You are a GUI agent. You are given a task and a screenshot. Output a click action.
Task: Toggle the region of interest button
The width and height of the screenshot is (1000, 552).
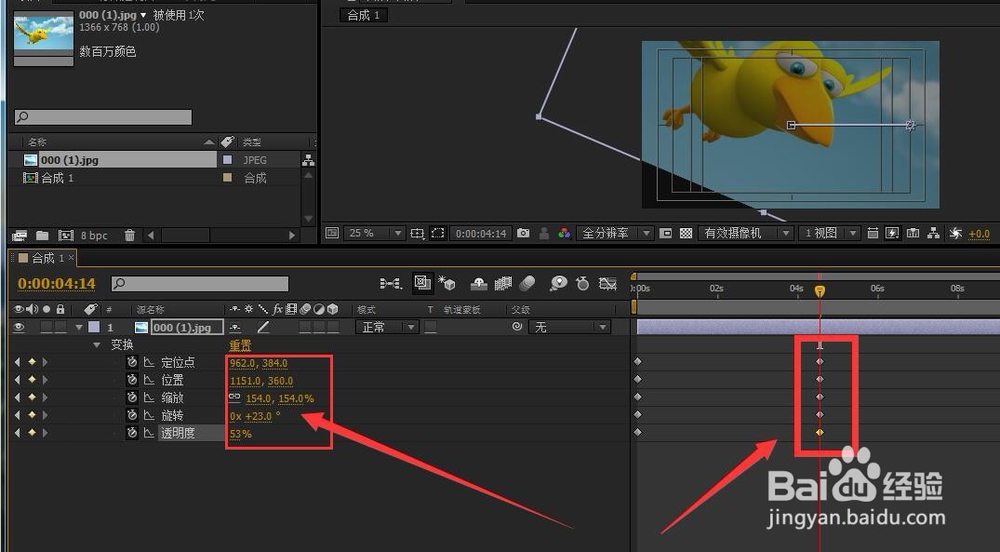438,233
